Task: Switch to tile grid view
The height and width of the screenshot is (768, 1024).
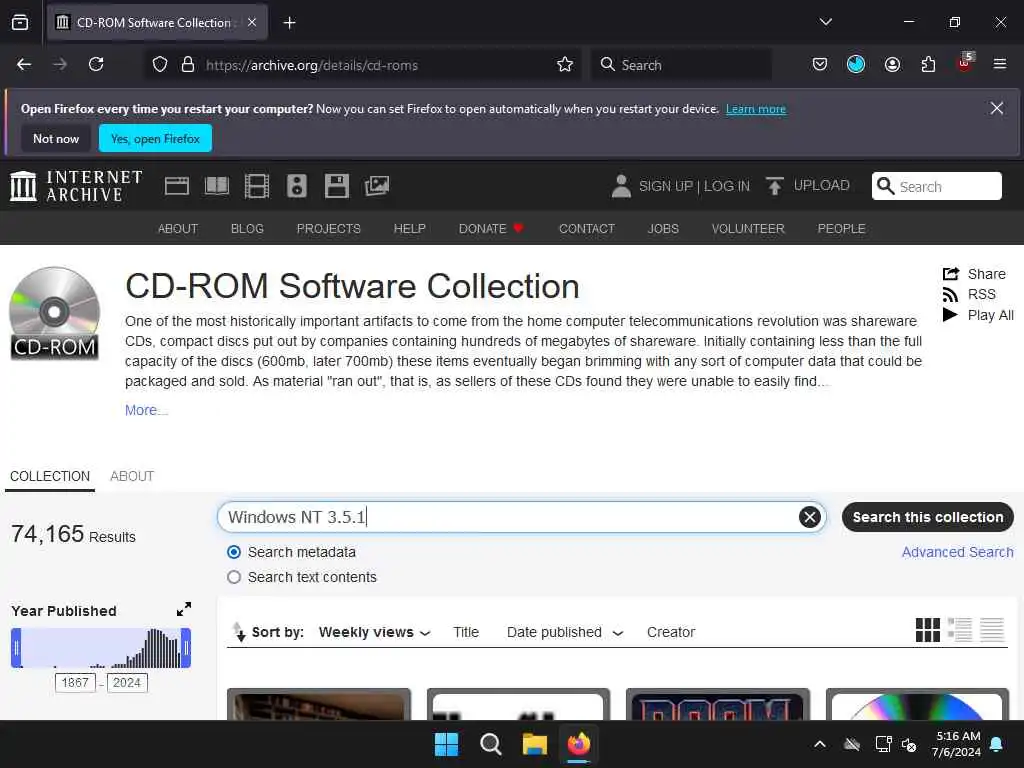Action: tap(927, 630)
